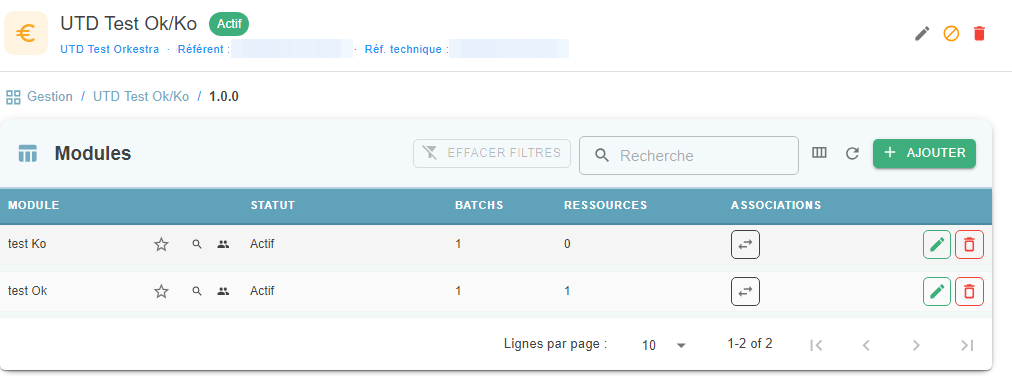Favorite the test Ko module star
Screen dimensions: 1012x376
pos(161,244)
